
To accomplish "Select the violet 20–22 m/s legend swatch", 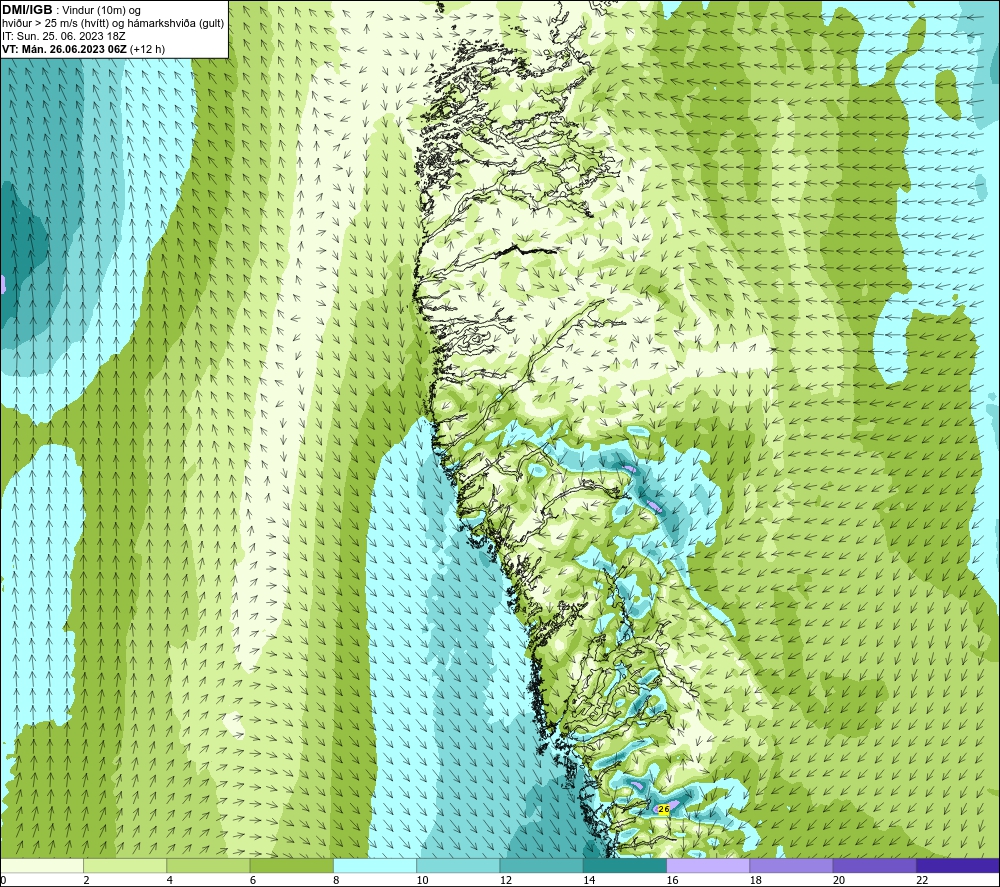I will coord(874,865).
